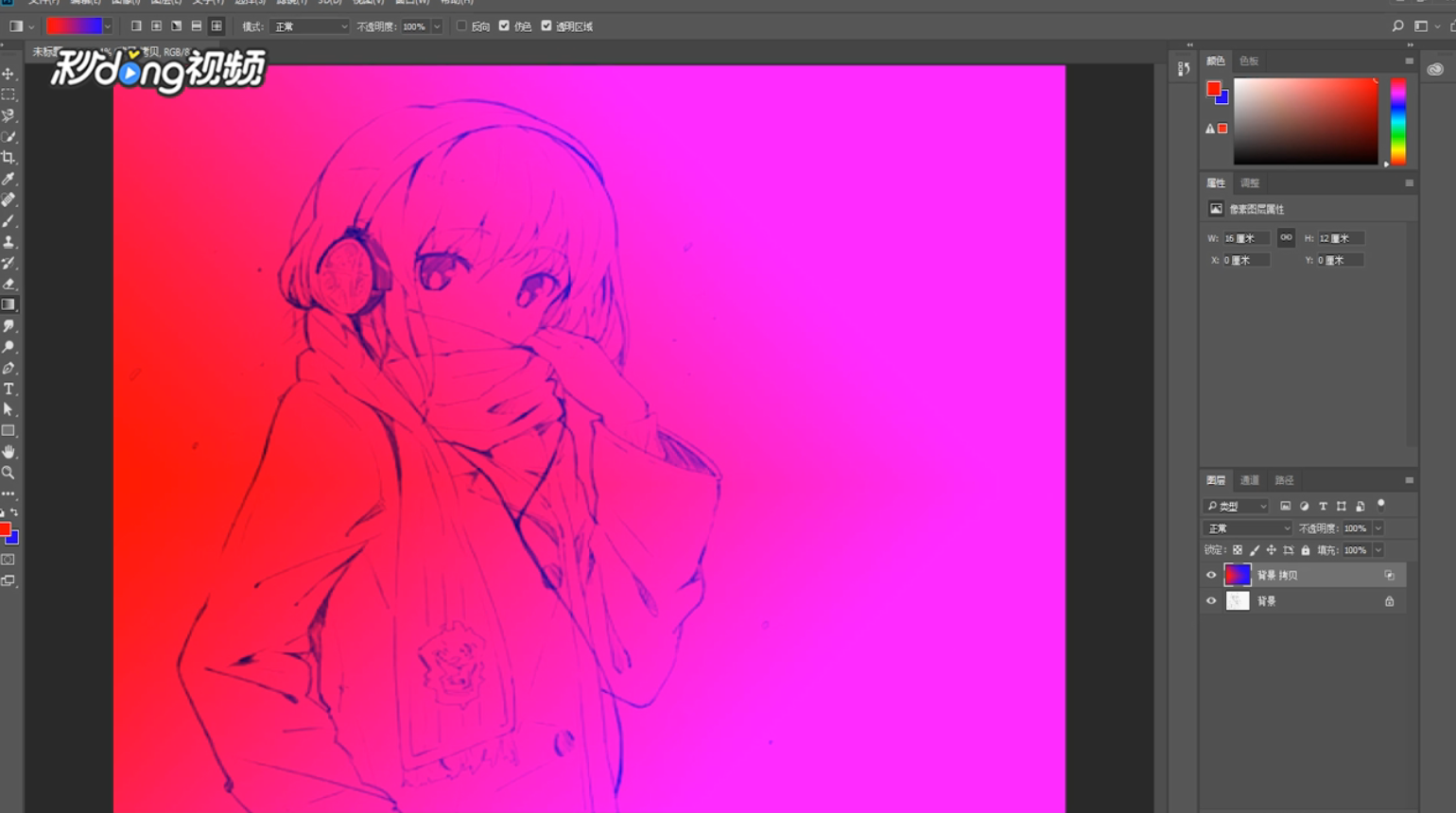Select the Dodge tool

(9, 347)
